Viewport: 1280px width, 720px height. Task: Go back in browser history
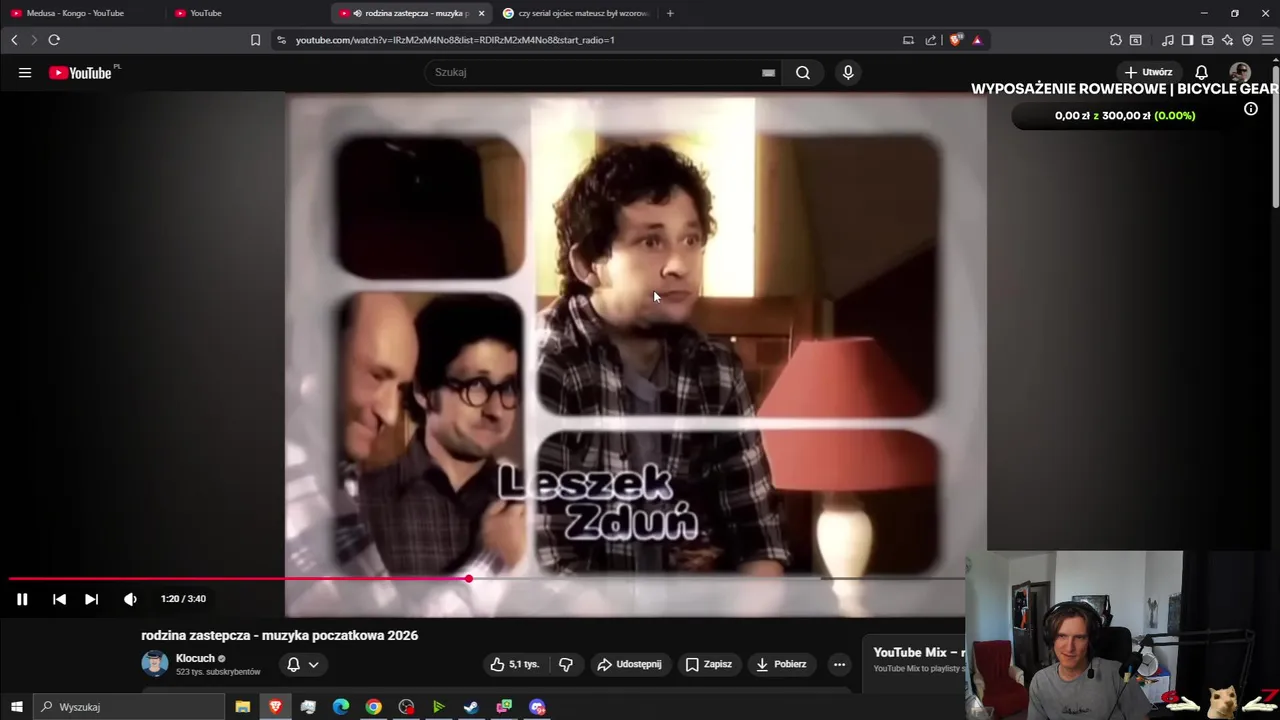(x=14, y=40)
